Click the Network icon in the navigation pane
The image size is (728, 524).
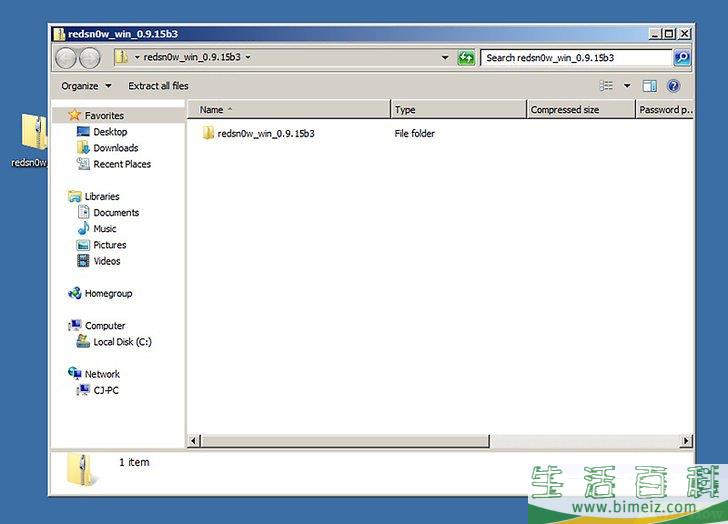click(75, 373)
